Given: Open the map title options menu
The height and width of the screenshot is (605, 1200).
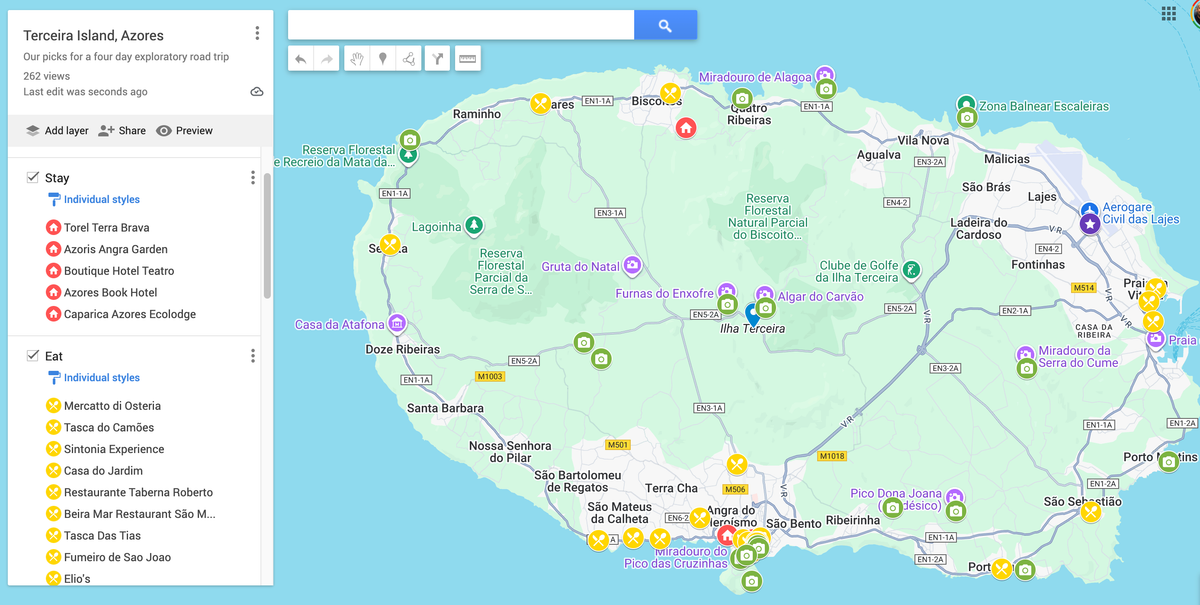Looking at the screenshot, I should click(x=257, y=31).
